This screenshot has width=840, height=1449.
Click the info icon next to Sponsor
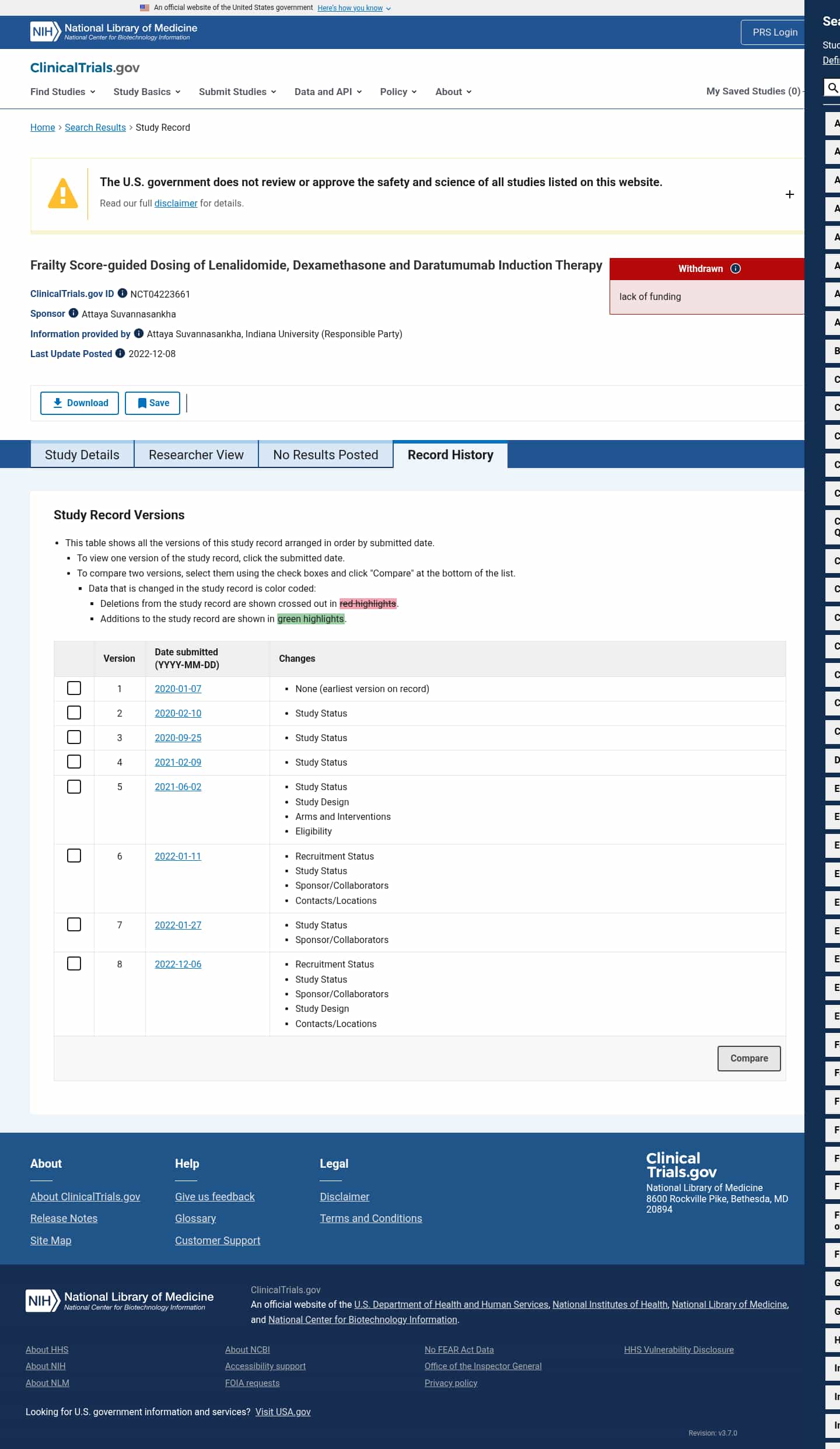click(x=73, y=313)
